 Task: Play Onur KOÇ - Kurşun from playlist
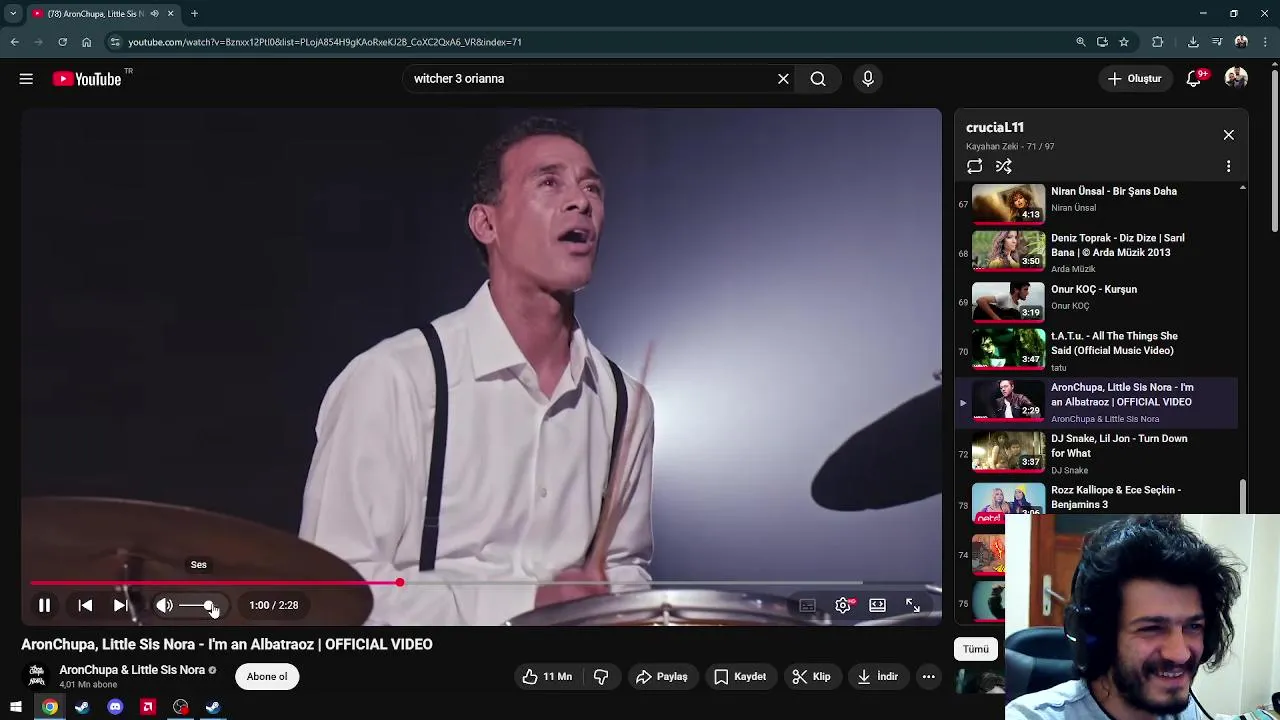tap(1096, 302)
